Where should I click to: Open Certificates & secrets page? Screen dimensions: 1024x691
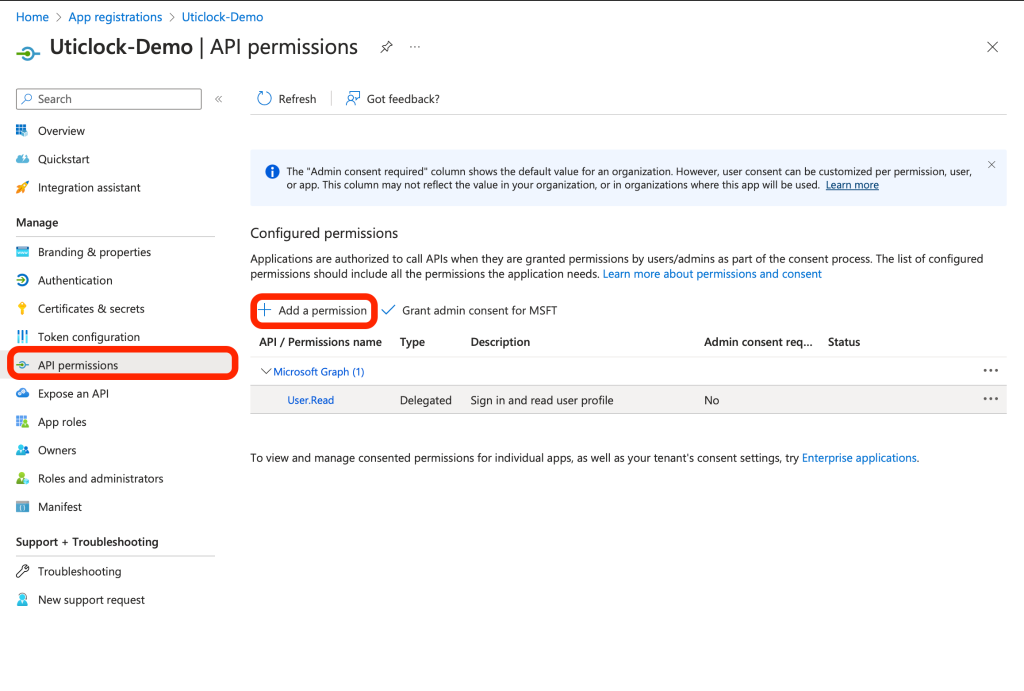tap(91, 308)
